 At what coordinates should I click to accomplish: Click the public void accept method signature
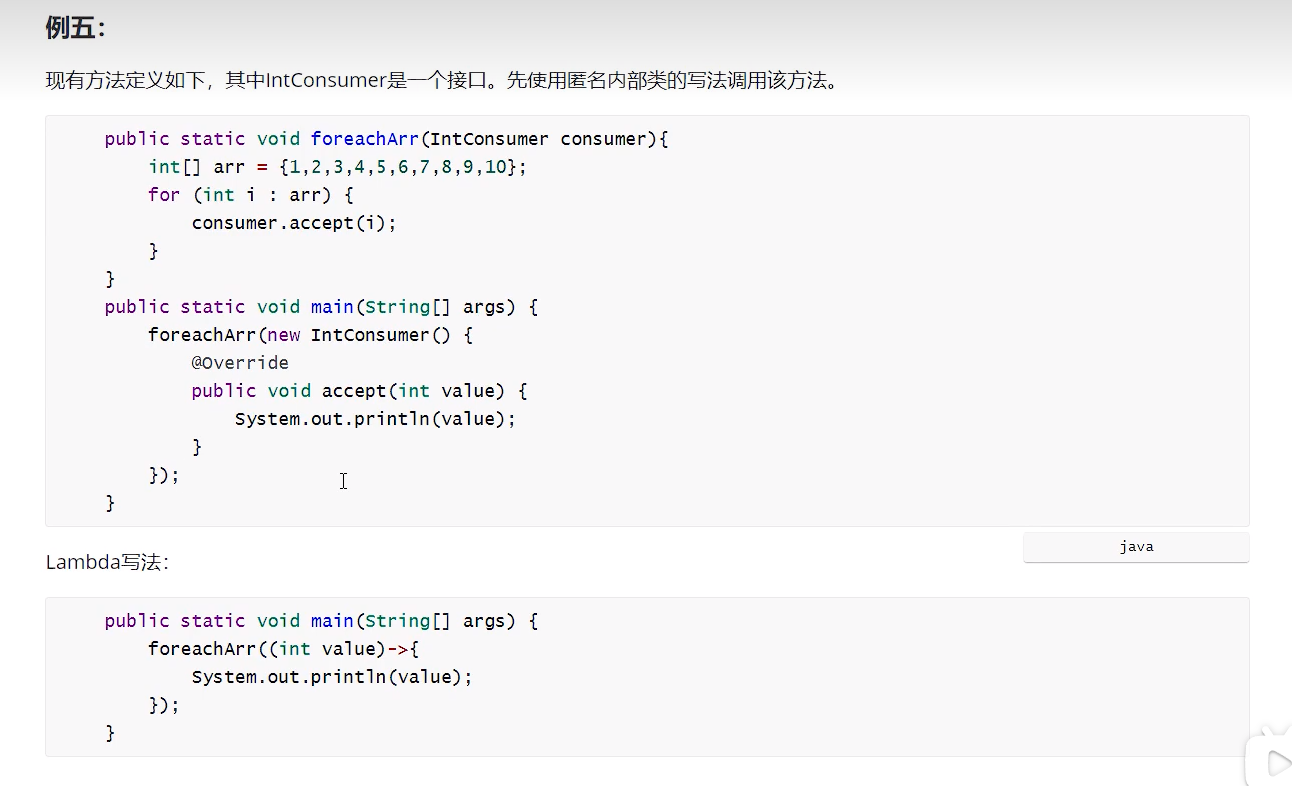358,391
